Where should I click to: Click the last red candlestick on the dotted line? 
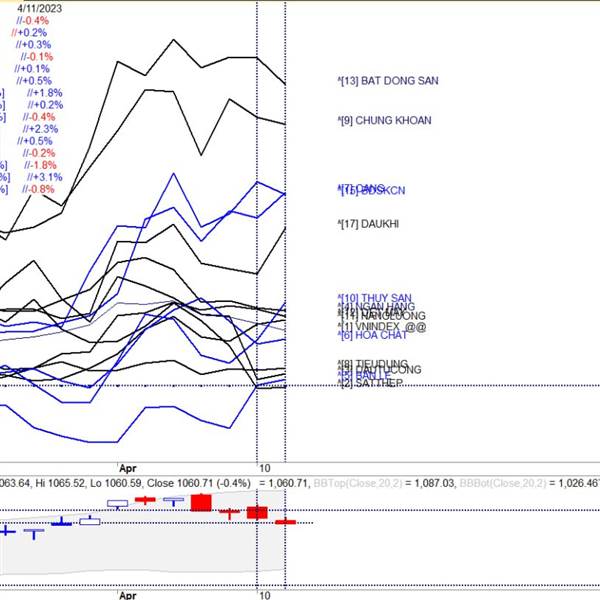285,522
